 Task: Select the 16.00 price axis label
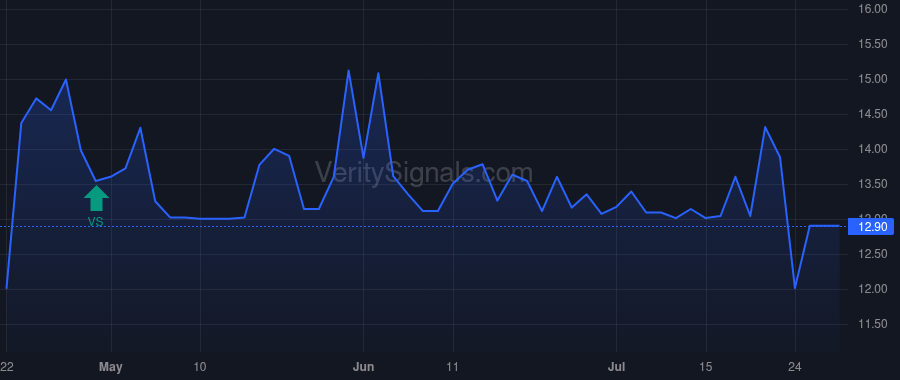872,9
